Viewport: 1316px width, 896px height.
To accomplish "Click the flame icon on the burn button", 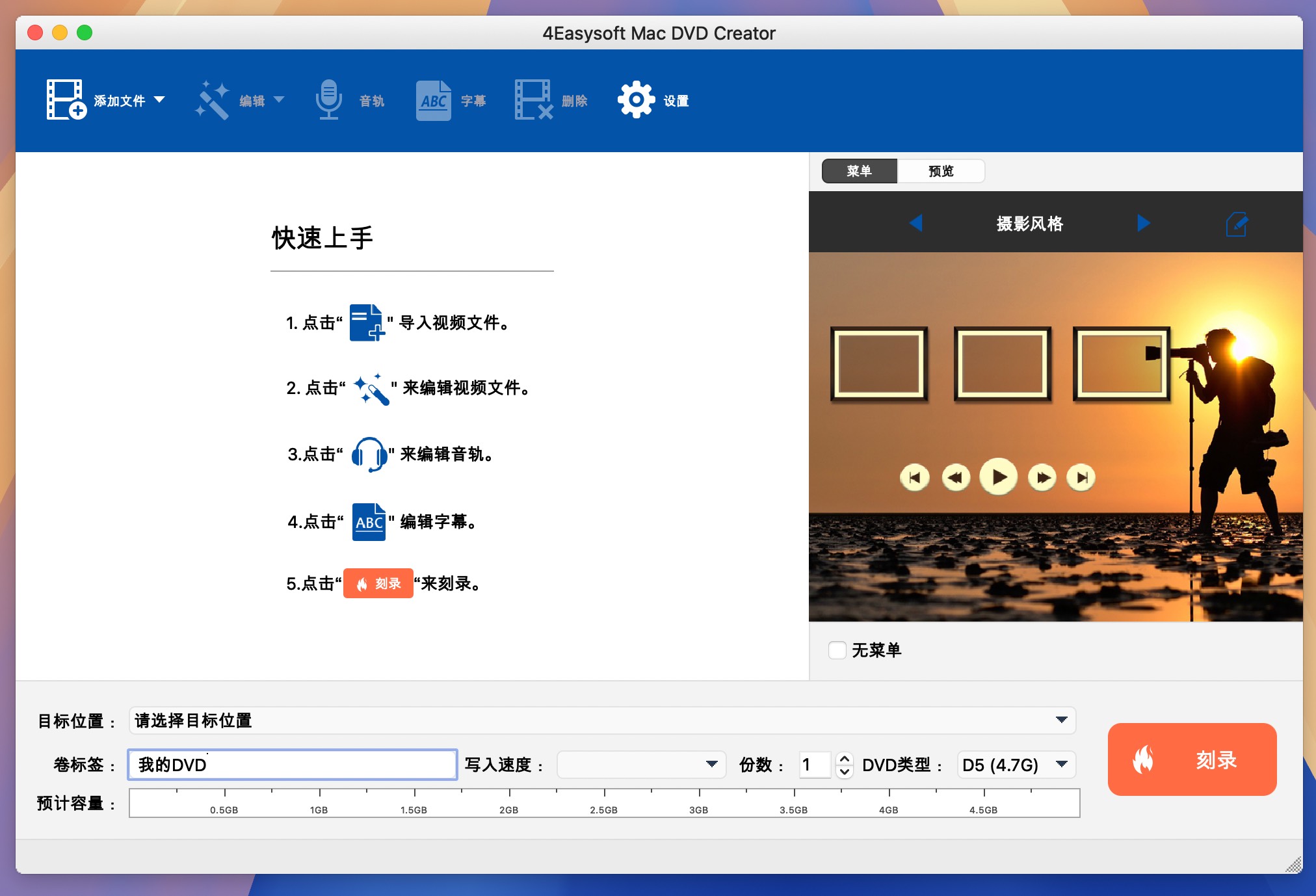I will [1142, 759].
